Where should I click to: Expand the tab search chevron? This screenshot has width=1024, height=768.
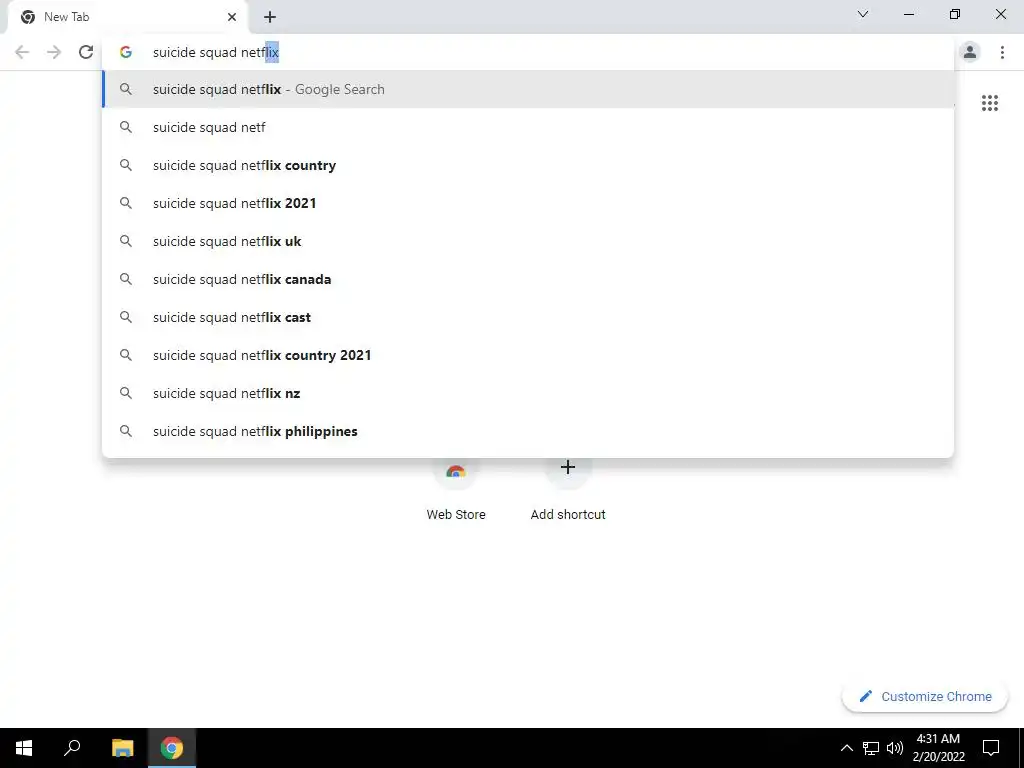tap(863, 14)
